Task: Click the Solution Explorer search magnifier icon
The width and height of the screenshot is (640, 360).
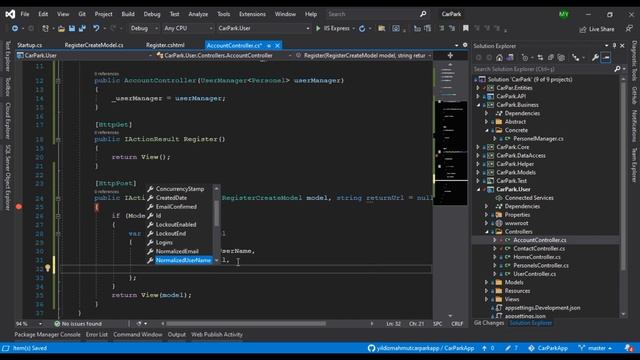Action: point(617,69)
